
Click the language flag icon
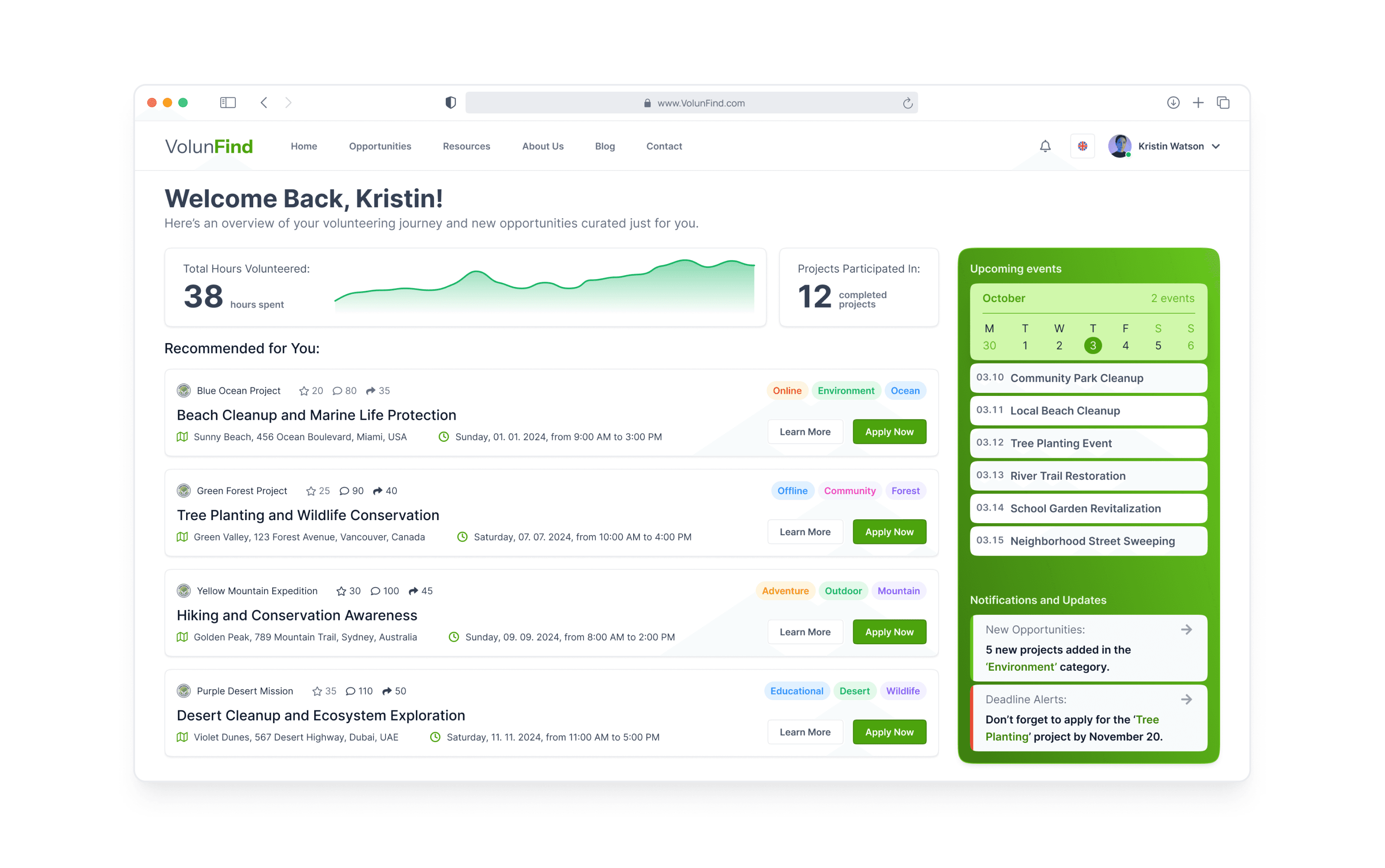(x=1082, y=146)
